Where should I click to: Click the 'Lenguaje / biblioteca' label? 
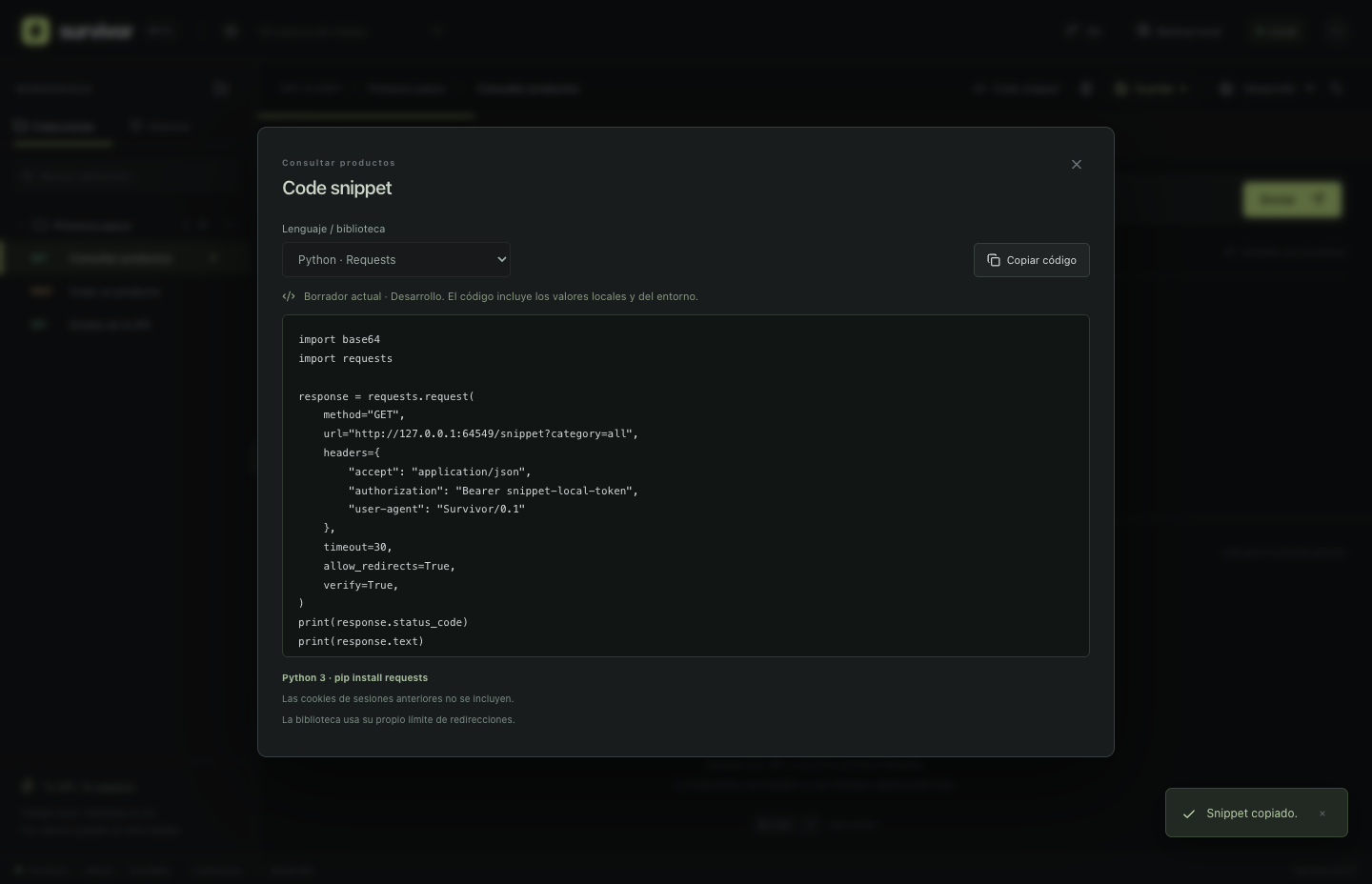333,229
